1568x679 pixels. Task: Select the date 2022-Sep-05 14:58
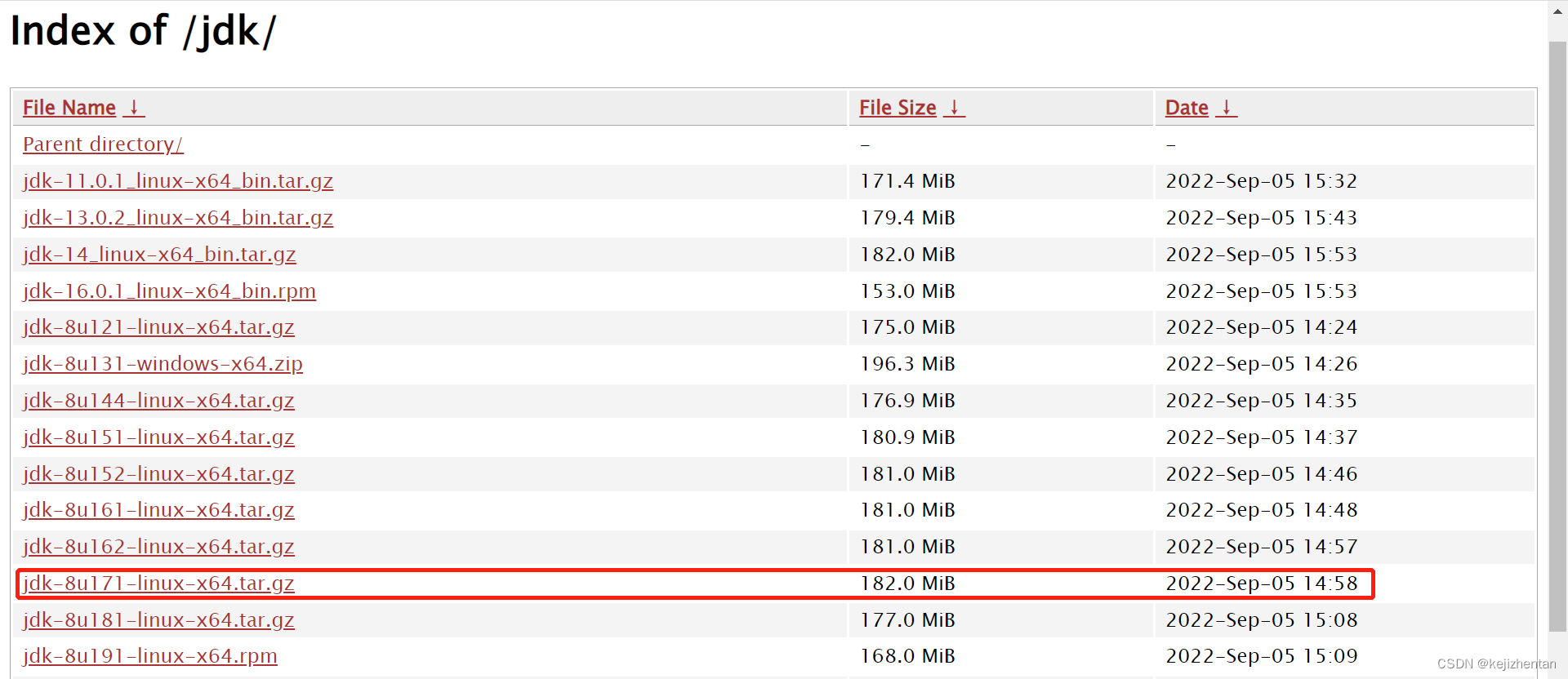point(1262,584)
